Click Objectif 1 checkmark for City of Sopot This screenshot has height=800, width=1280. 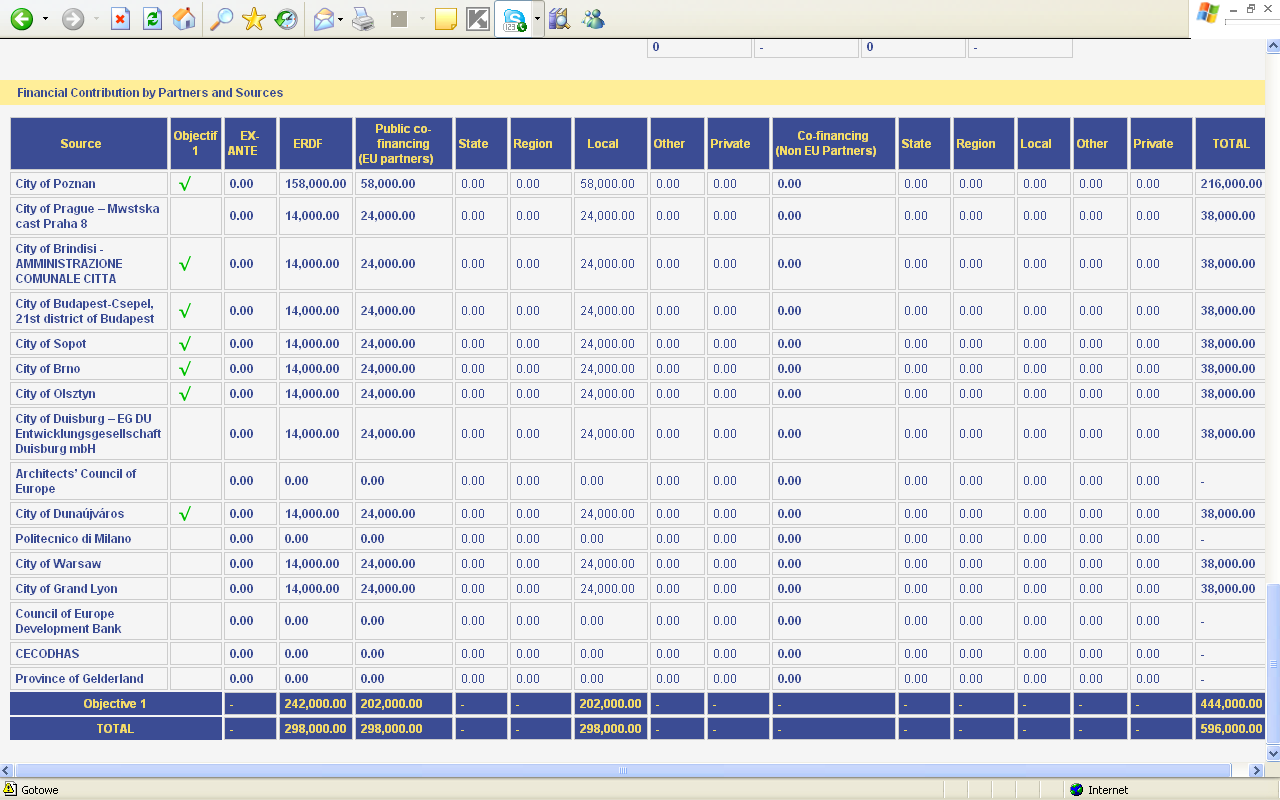point(184,344)
